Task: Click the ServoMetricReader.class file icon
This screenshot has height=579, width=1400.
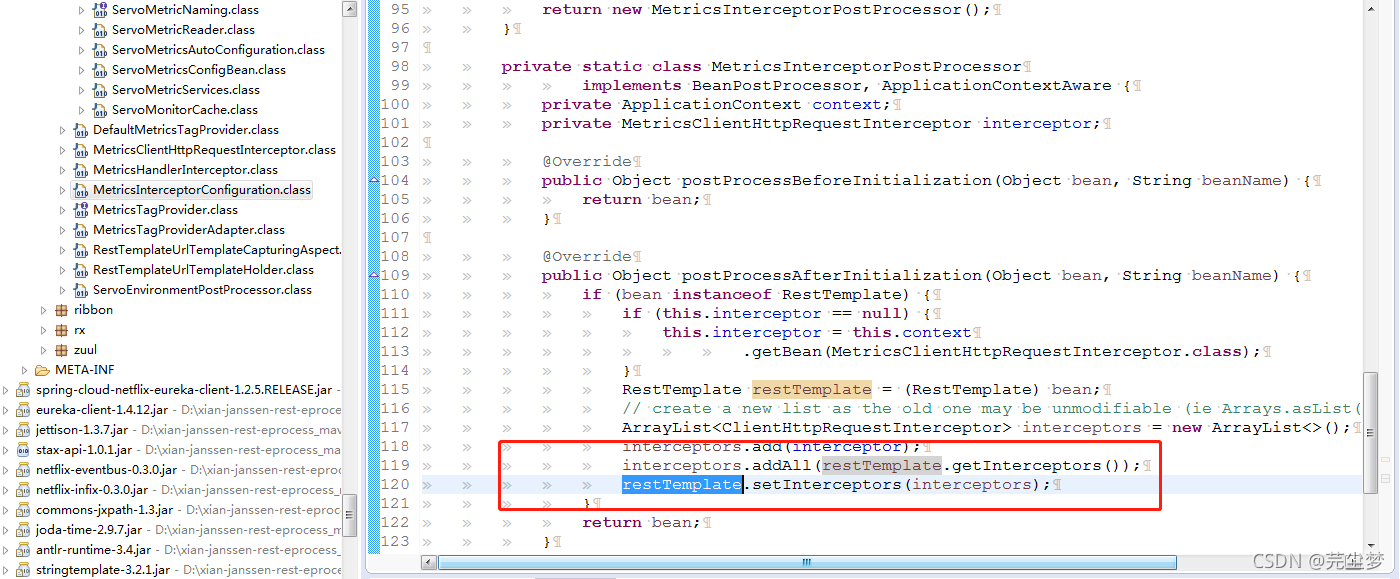Action: point(100,30)
